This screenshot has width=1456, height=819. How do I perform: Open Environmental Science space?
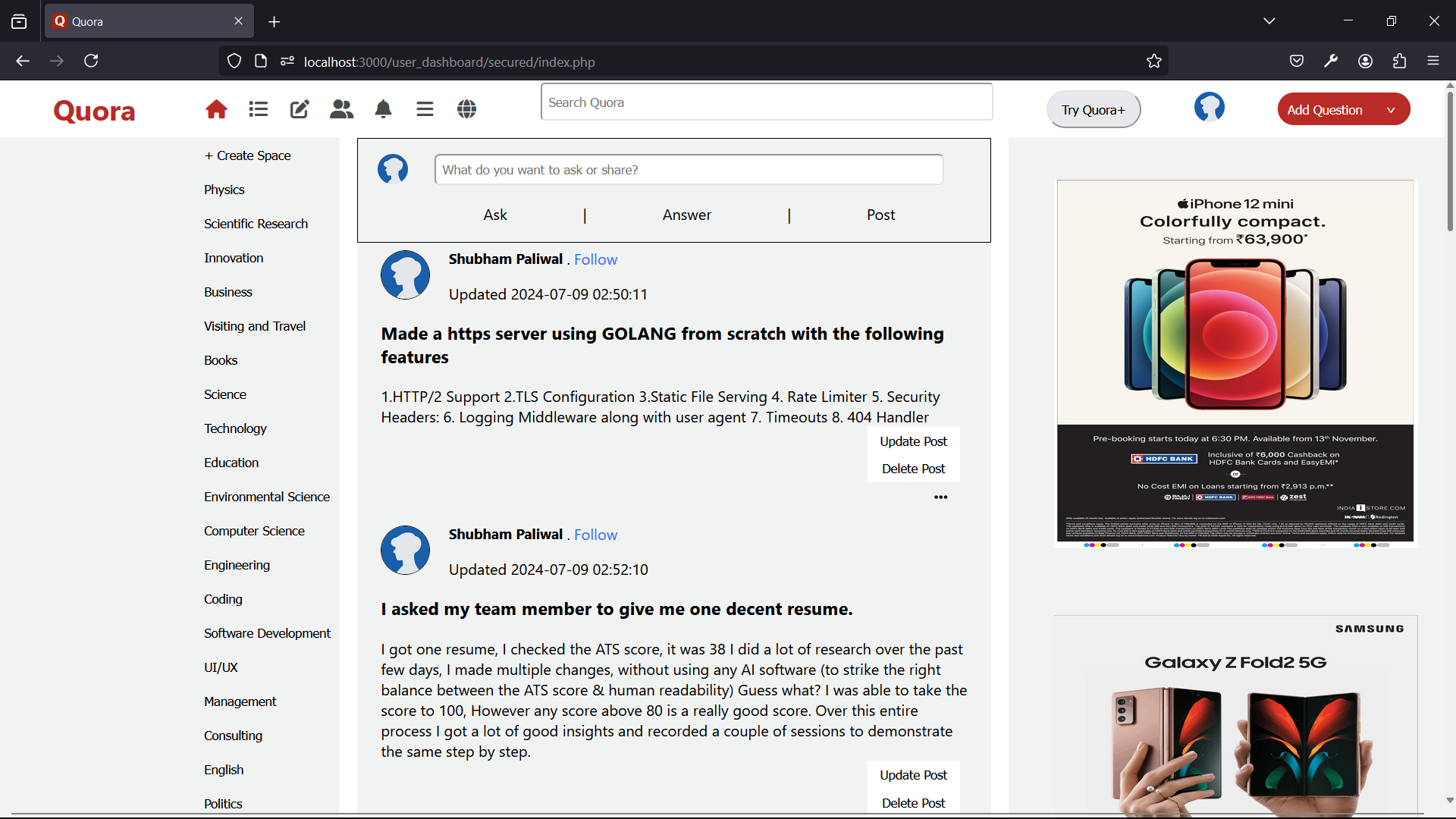pyautogui.click(x=266, y=497)
